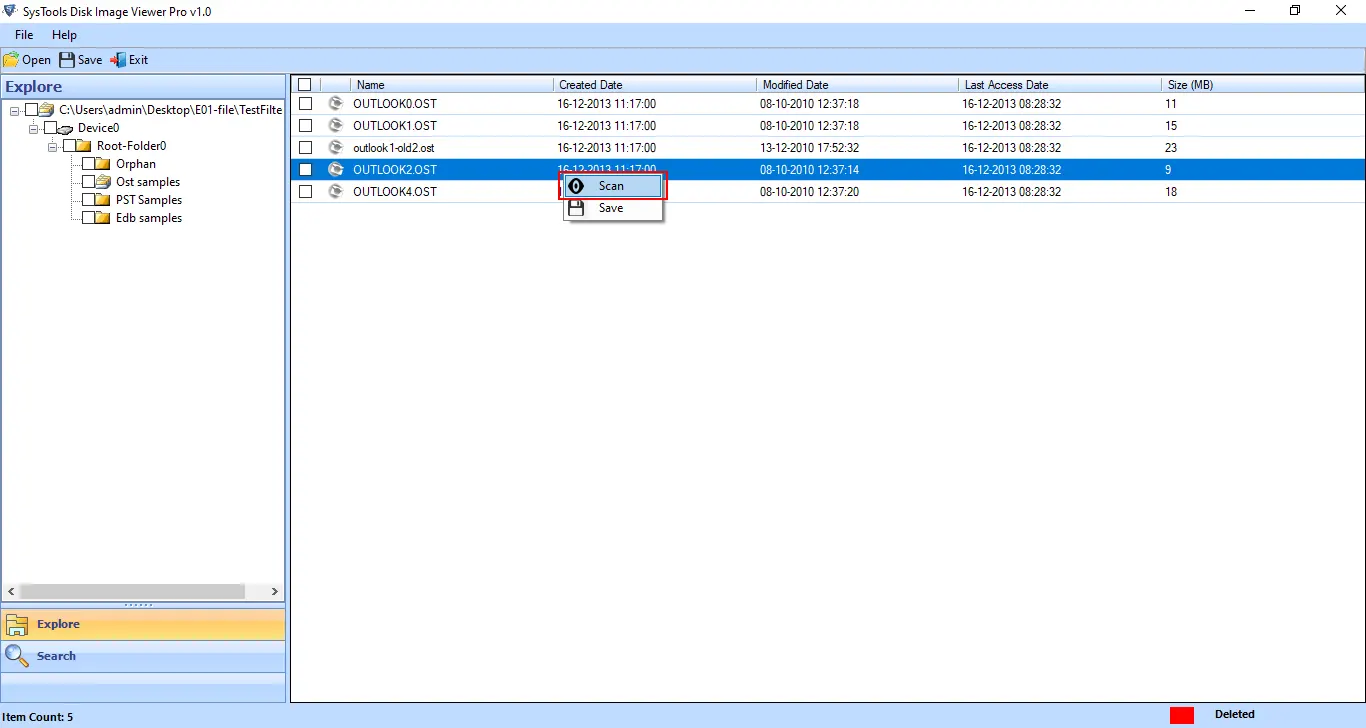Click the E01 file path root icon
Viewport: 1366px width, 728px height.
click(47, 110)
